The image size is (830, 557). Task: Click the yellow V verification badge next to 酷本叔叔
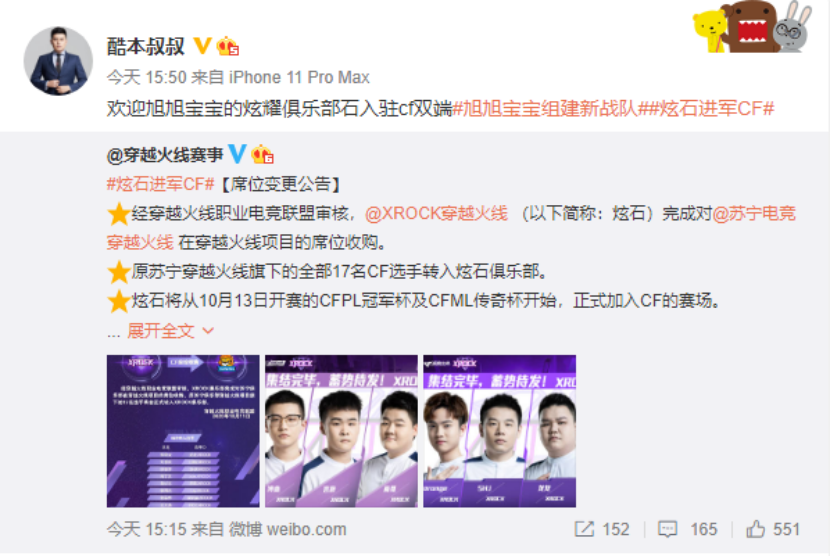(x=202, y=46)
